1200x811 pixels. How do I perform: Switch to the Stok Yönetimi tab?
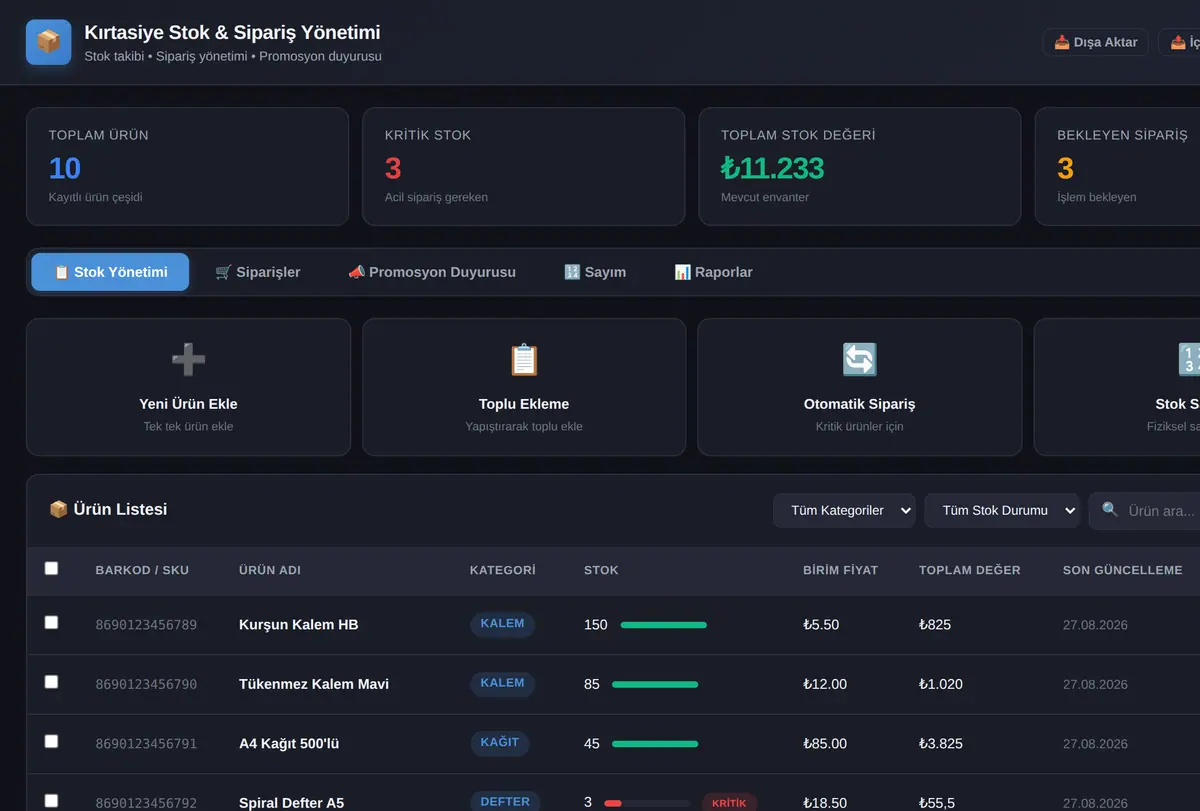pos(110,272)
